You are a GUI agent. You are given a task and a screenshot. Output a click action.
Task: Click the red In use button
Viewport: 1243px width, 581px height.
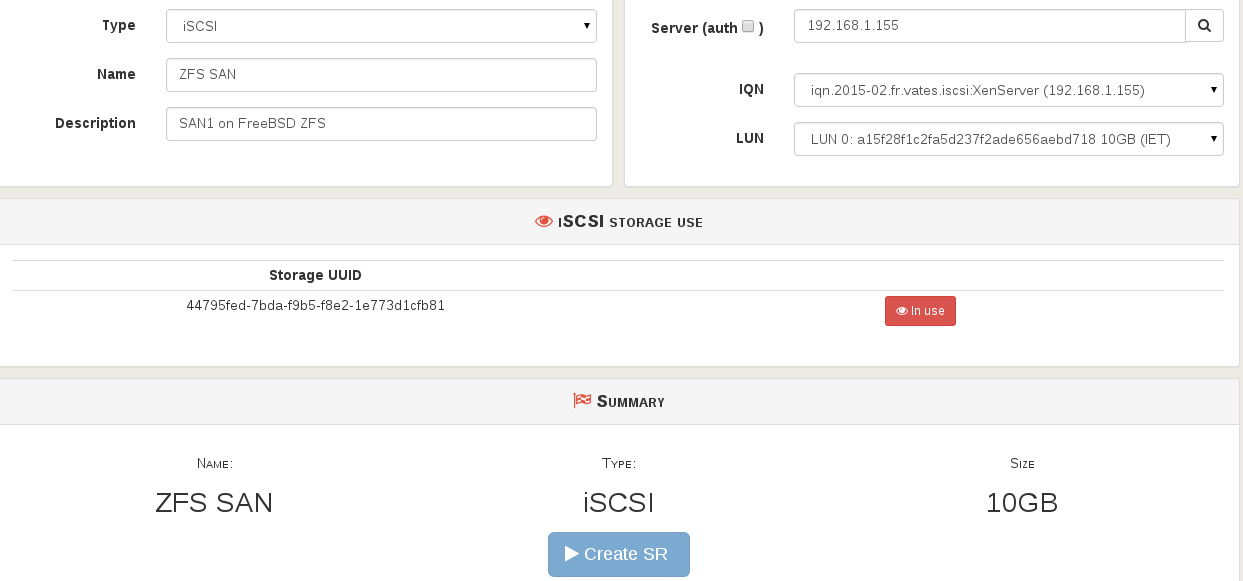[920, 311]
